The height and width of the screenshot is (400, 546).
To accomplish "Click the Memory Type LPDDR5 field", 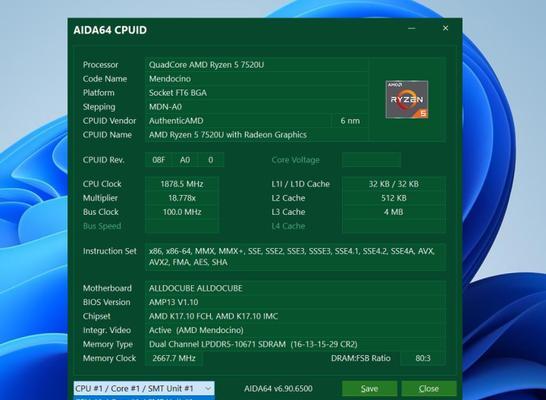I will (x=295, y=344).
